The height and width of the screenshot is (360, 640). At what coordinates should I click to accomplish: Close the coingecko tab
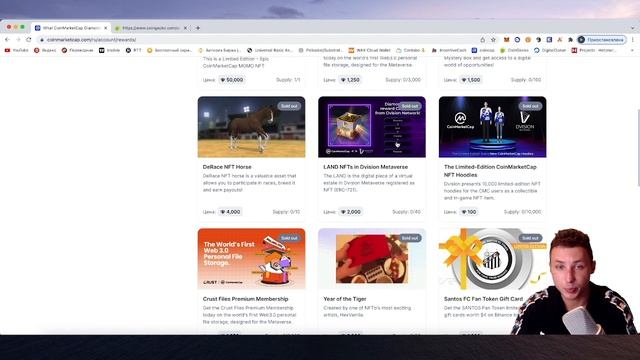coord(185,28)
